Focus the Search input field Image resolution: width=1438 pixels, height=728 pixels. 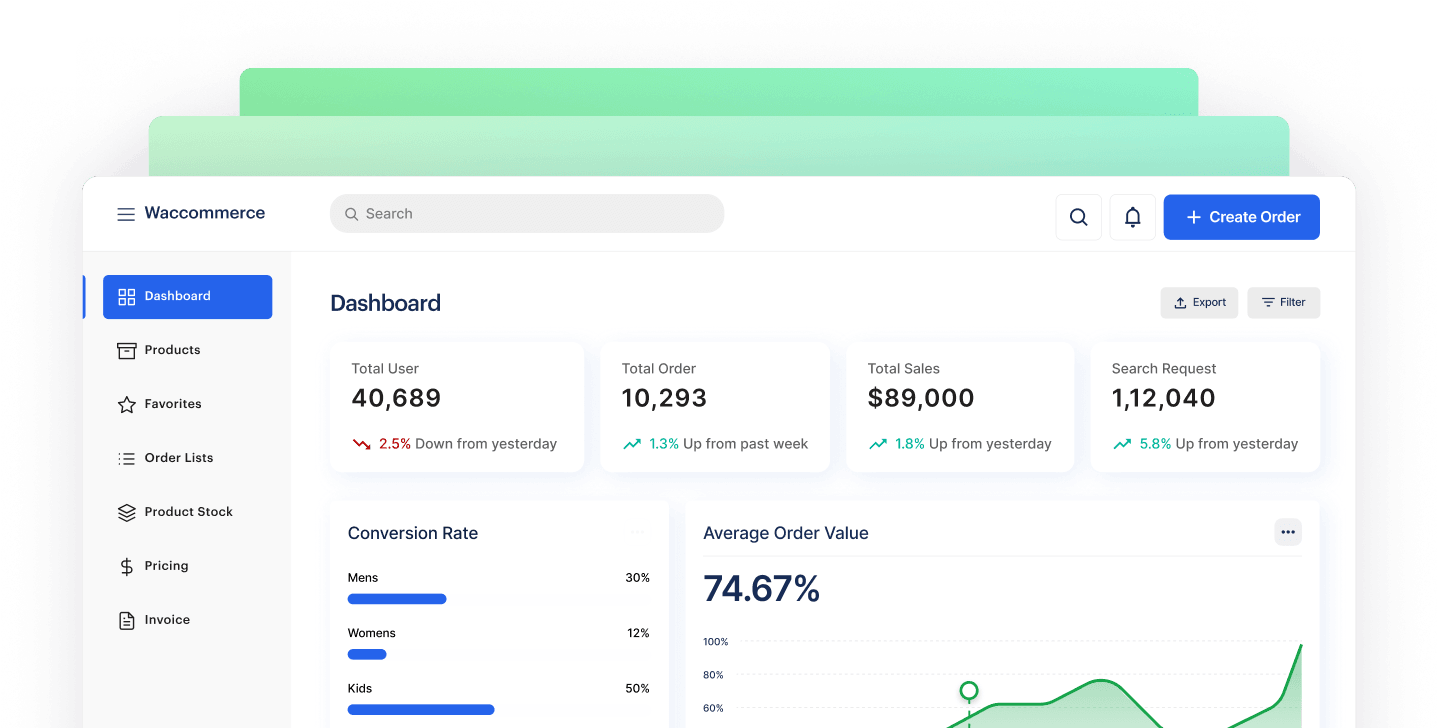tap(527, 214)
